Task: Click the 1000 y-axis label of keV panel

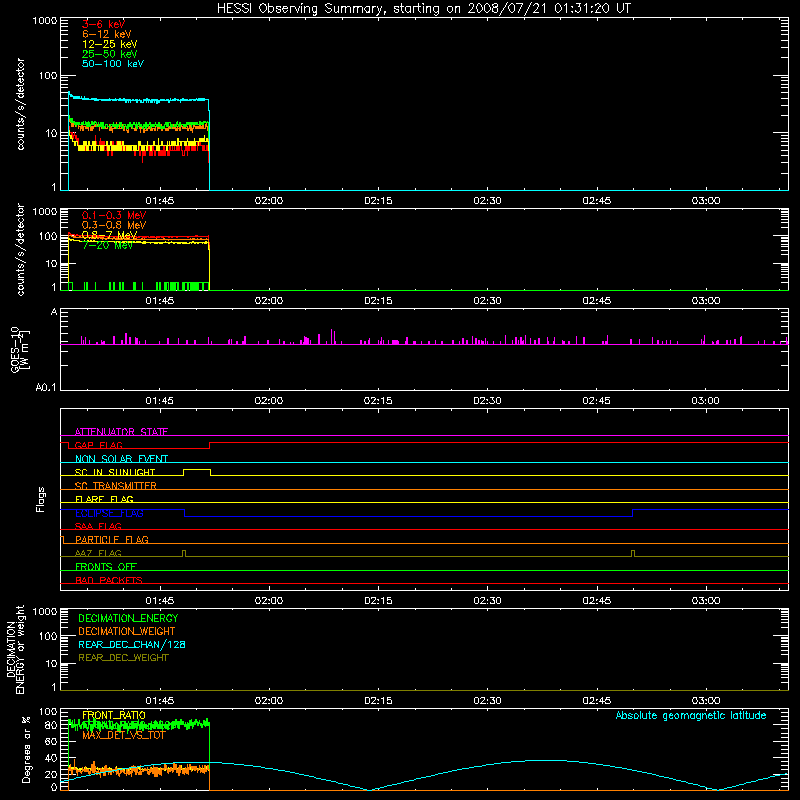Action: (x=45, y=21)
